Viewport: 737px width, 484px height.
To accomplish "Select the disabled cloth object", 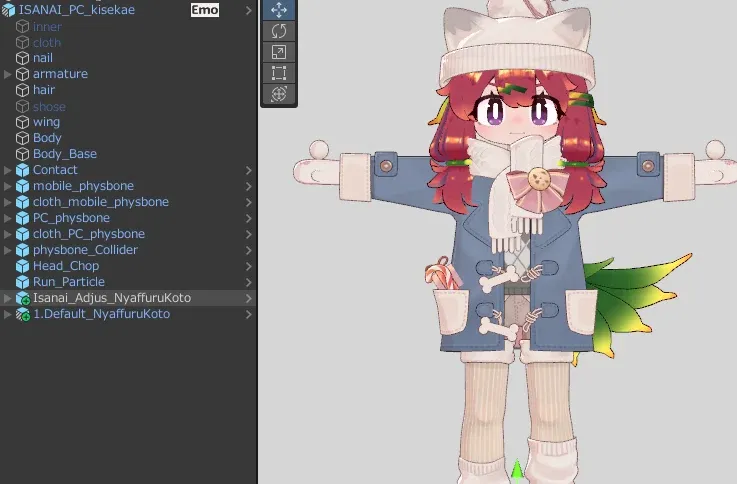I will pyautogui.click(x=47, y=42).
